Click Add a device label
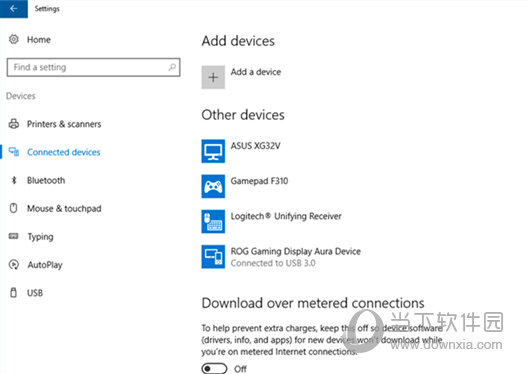 coord(256,72)
